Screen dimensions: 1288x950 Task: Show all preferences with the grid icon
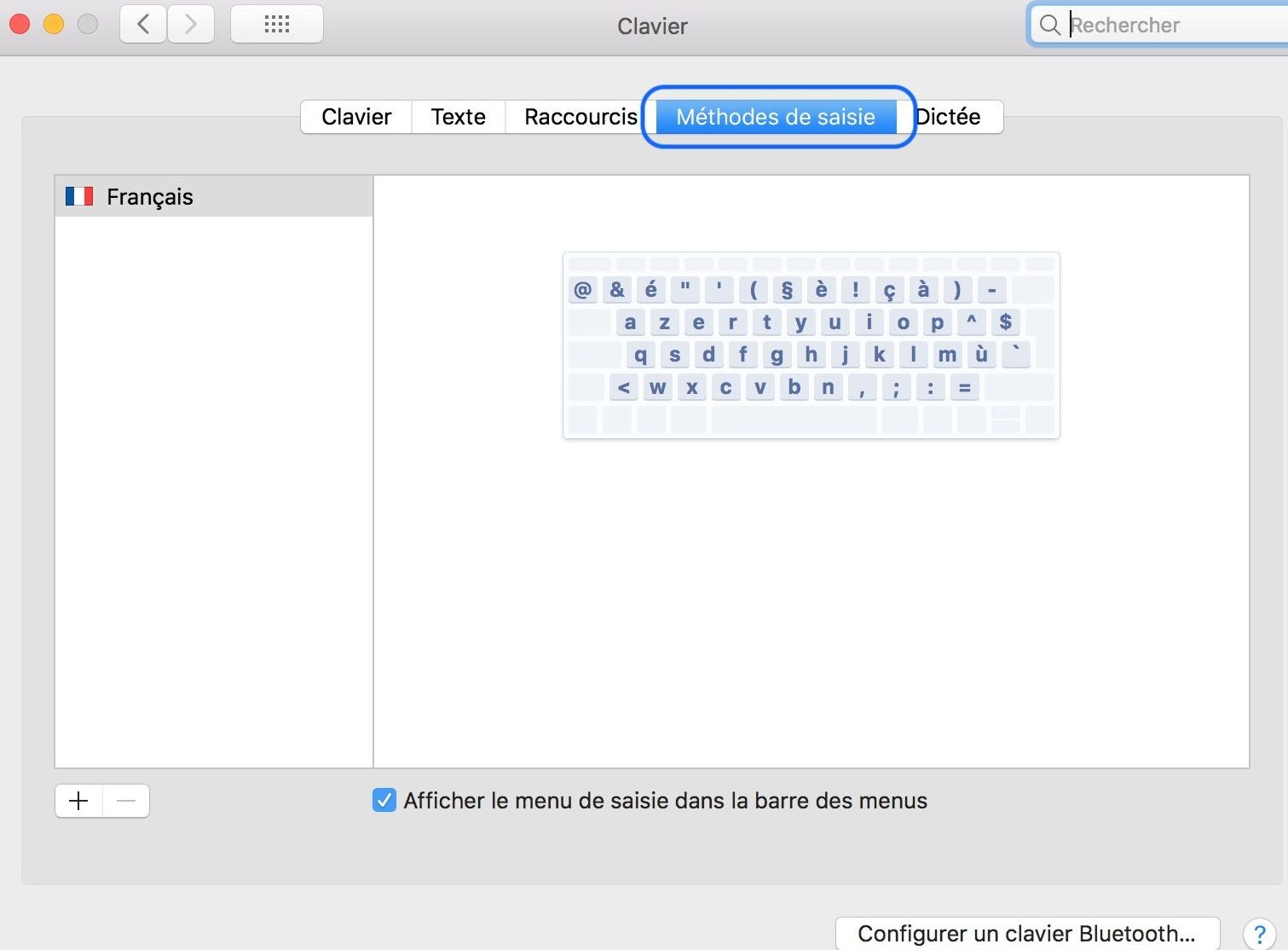click(x=277, y=25)
